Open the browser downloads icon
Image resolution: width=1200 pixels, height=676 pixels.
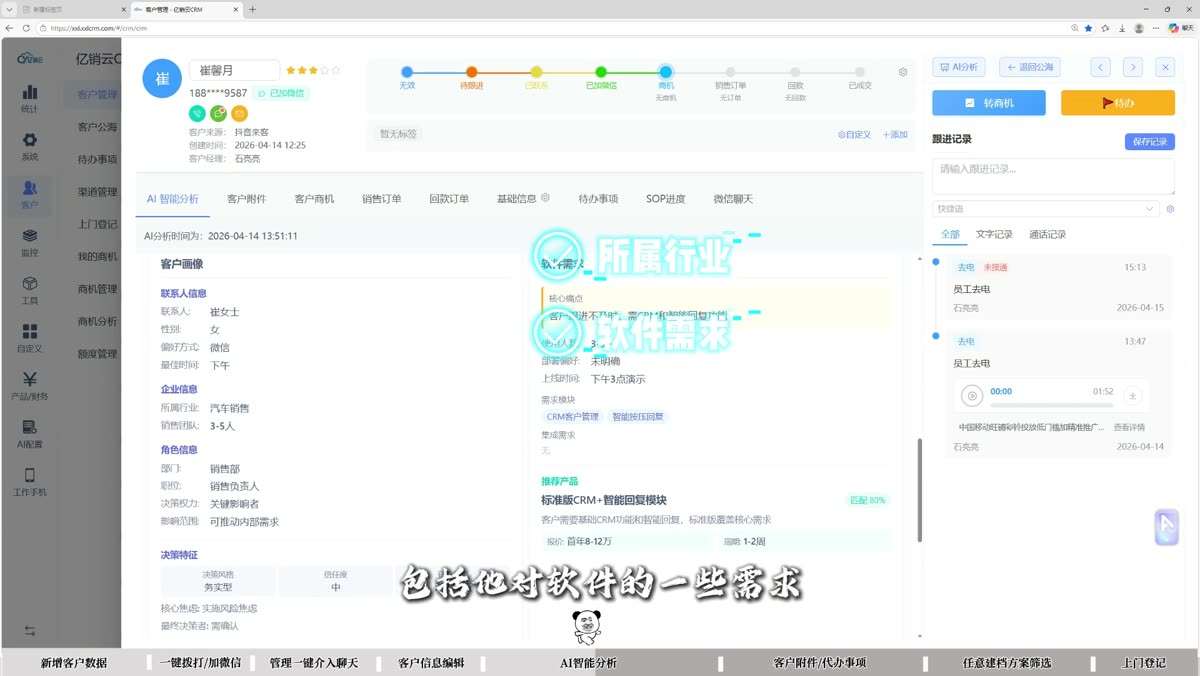tap(1122, 28)
